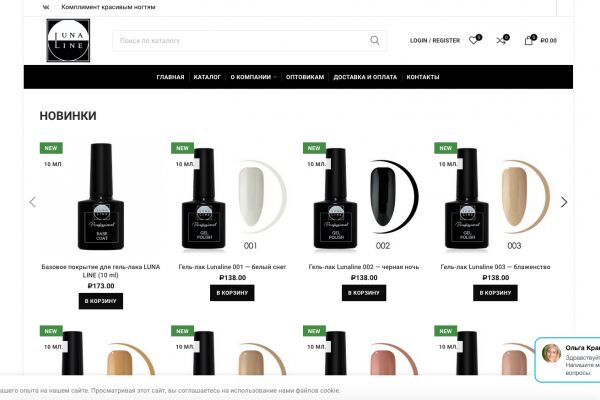Open the Ольга chat widget popup
The width and height of the screenshot is (600, 400).
tap(568, 360)
